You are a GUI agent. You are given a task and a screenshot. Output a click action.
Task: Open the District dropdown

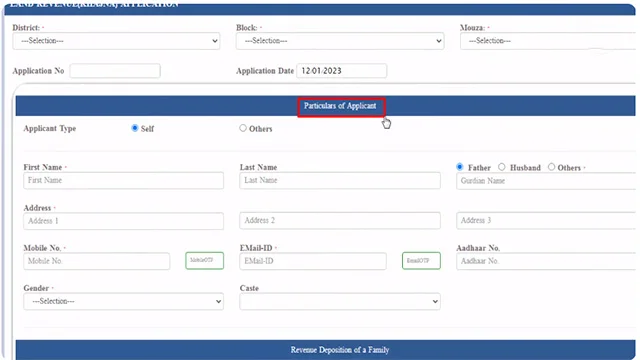click(x=116, y=41)
